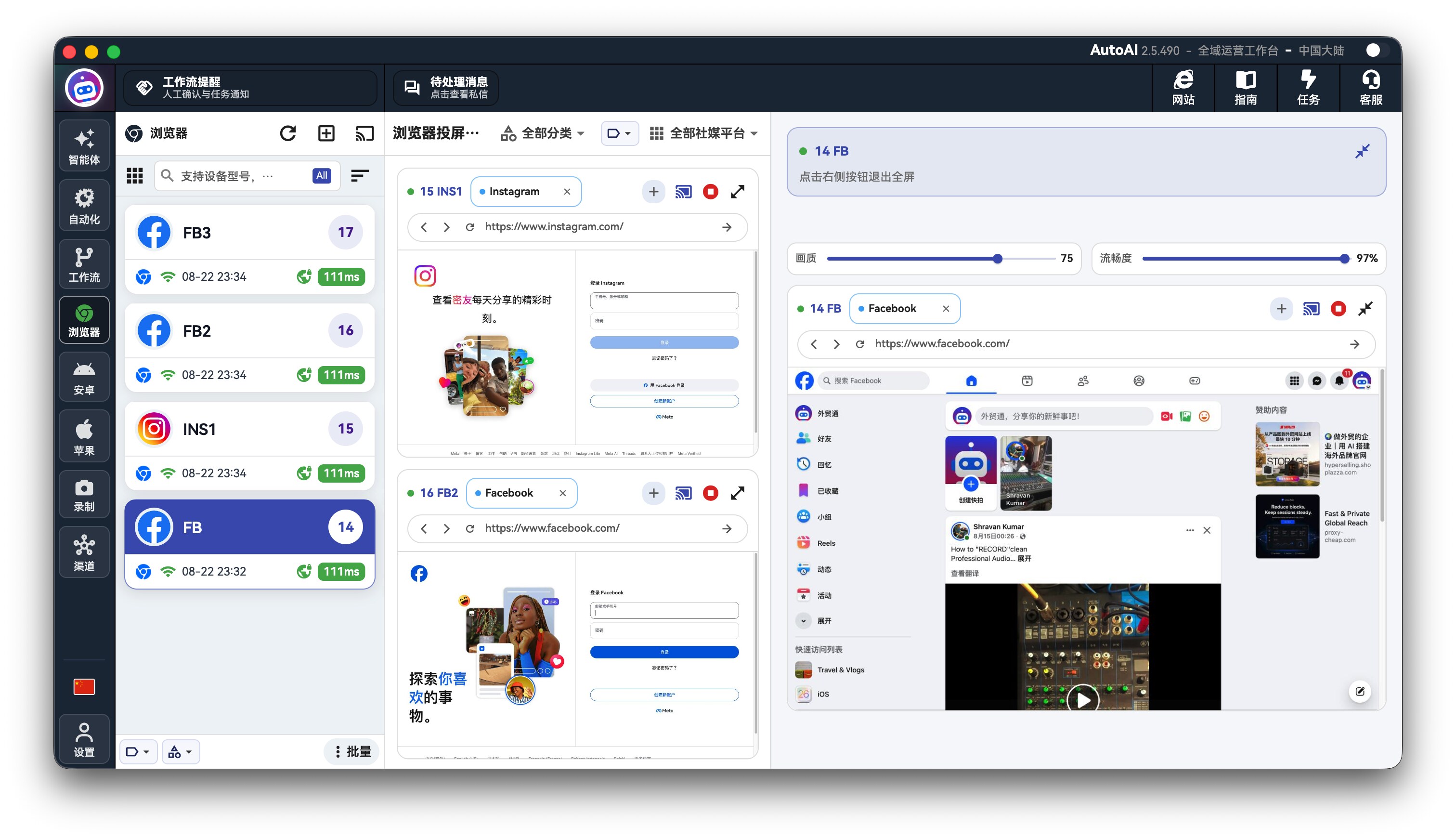Refresh the browser list
1456x840 pixels.
point(288,133)
